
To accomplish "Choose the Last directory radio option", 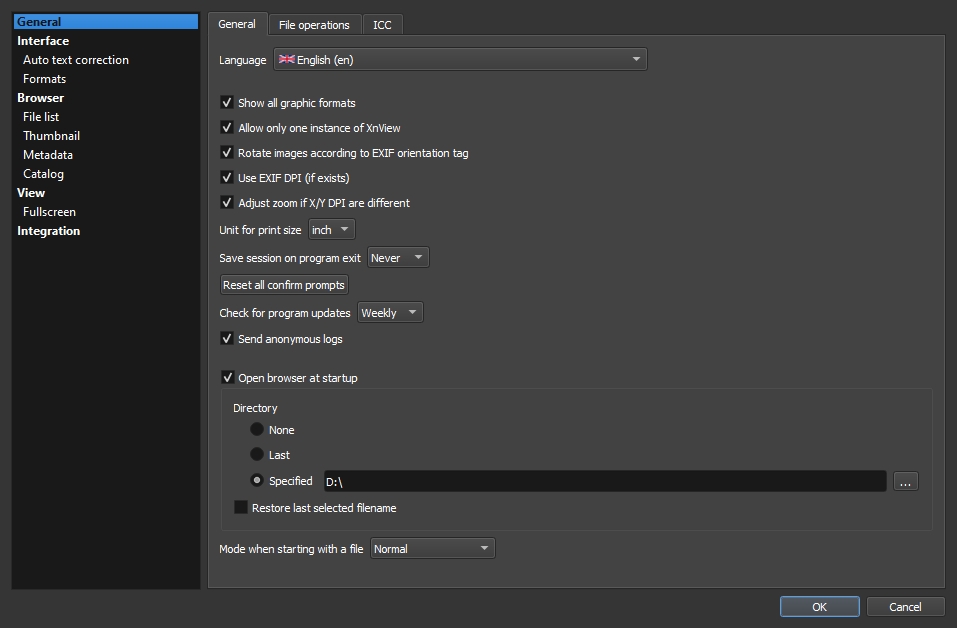I will point(257,455).
